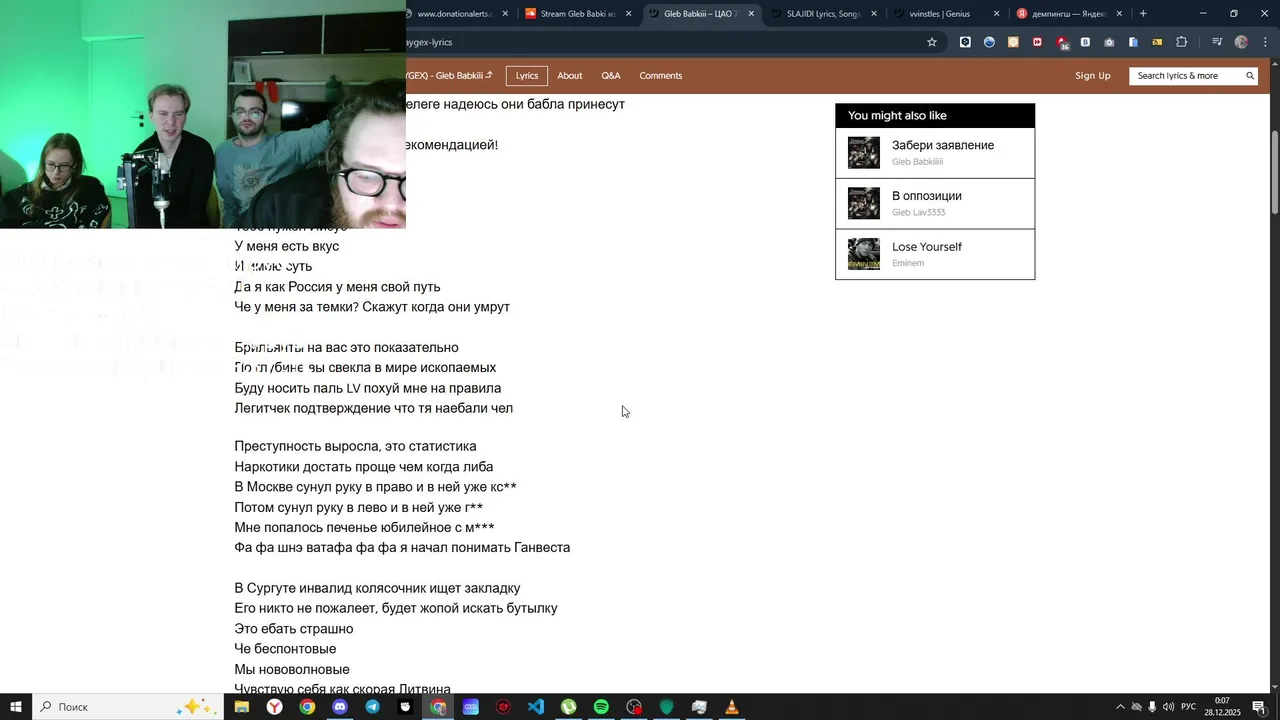The height and width of the screenshot is (720, 1280).
Task: Open a new browser tab with plus
Action: [x=1143, y=14]
